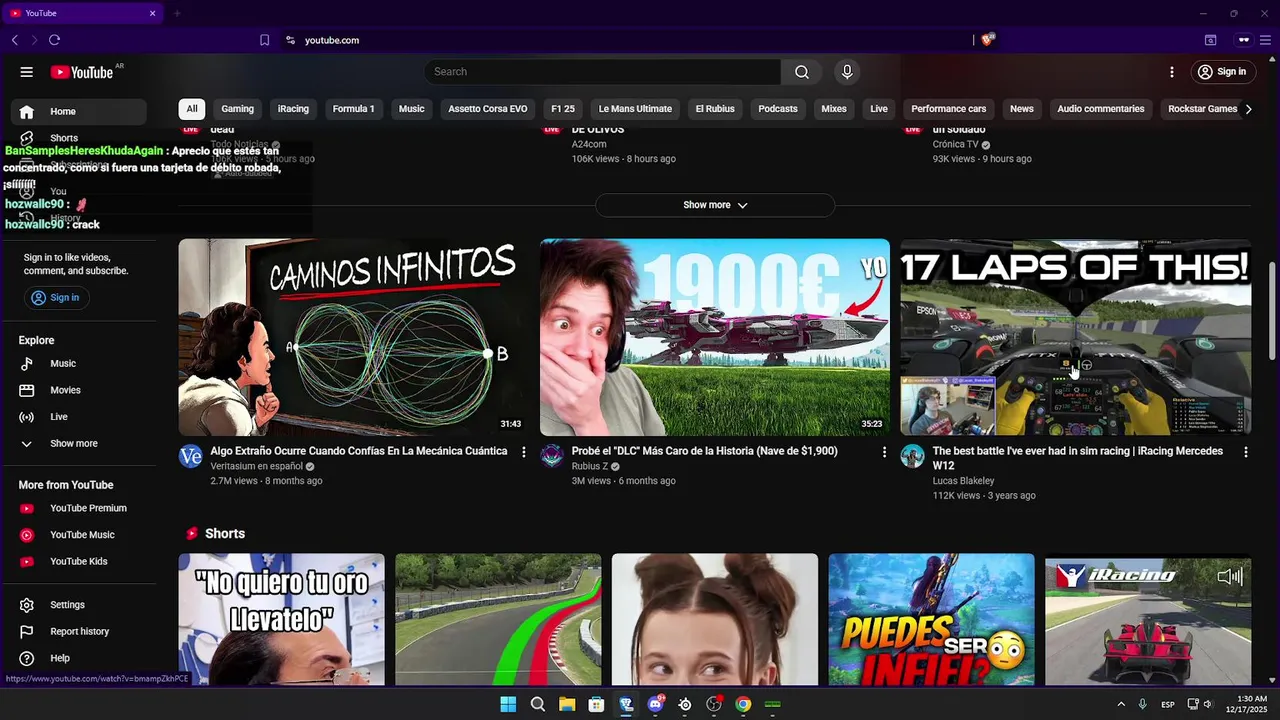Select the Assetto Corsa EVO chip

coord(488,109)
